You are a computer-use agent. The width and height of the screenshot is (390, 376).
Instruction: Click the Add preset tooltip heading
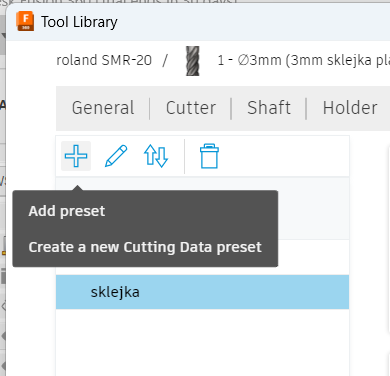67,211
